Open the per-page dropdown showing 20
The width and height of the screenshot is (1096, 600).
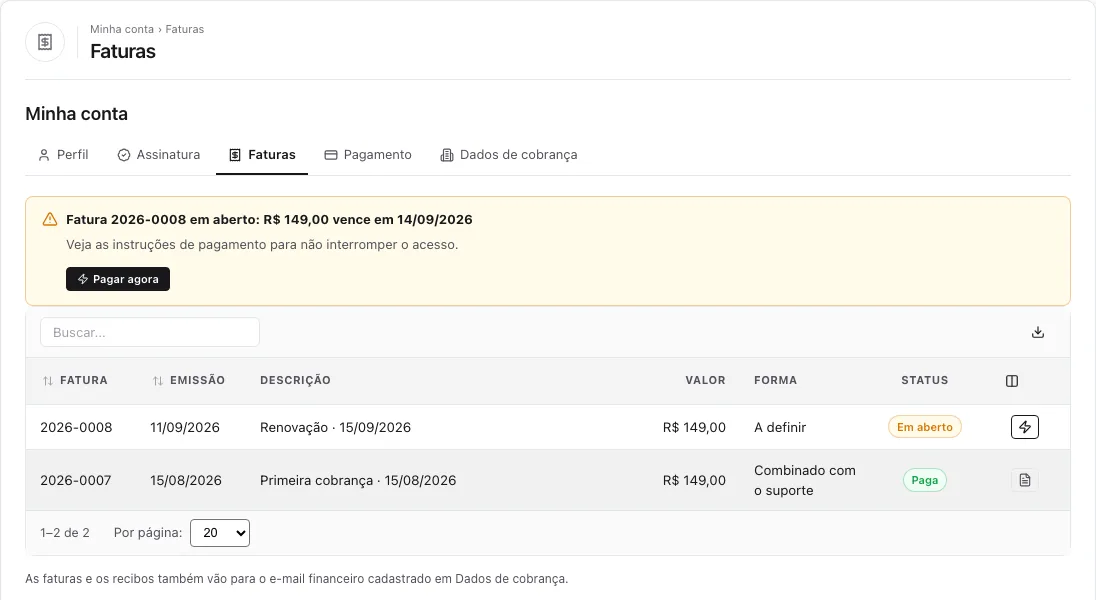point(219,533)
